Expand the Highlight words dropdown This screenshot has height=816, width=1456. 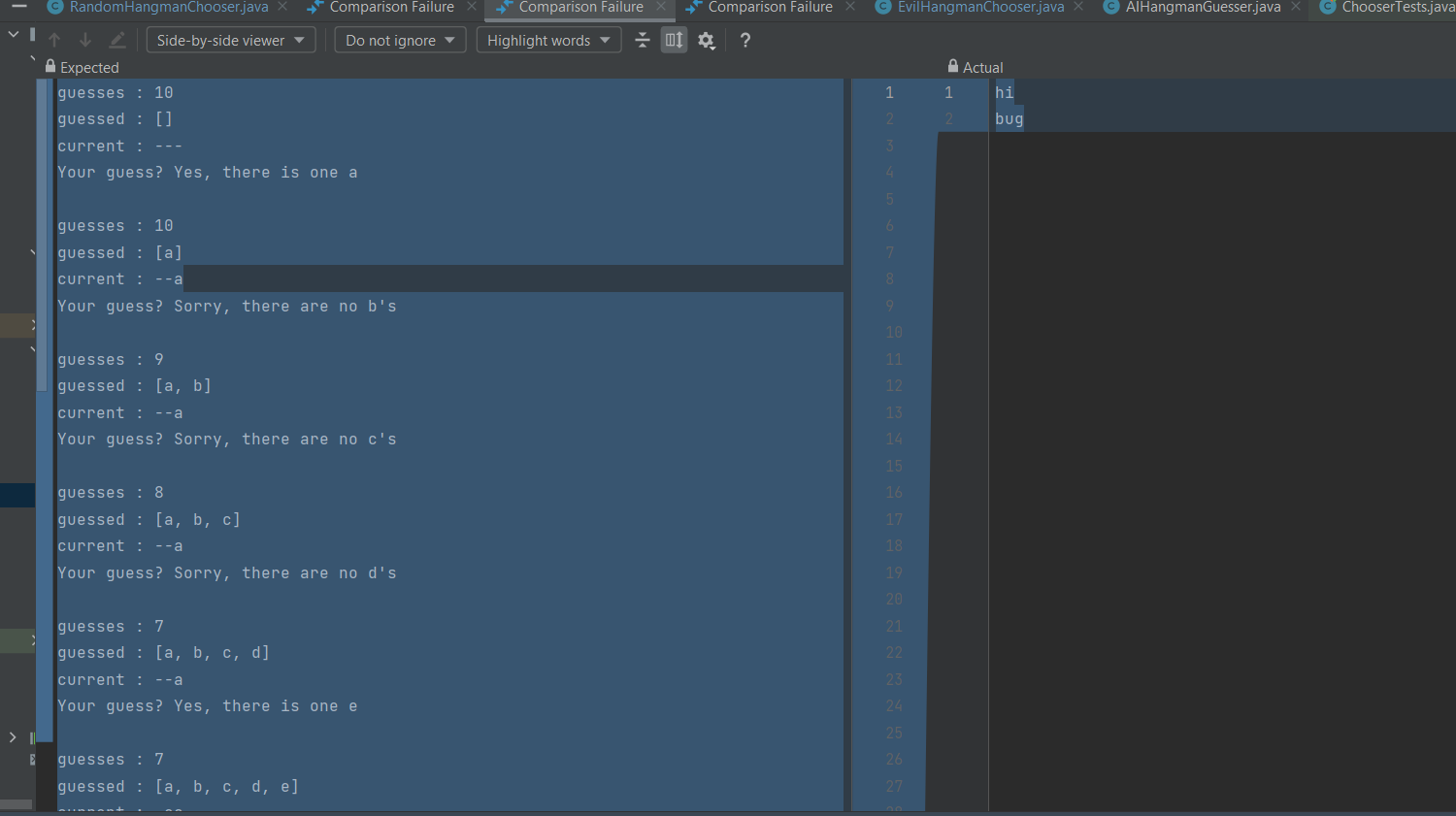click(548, 40)
